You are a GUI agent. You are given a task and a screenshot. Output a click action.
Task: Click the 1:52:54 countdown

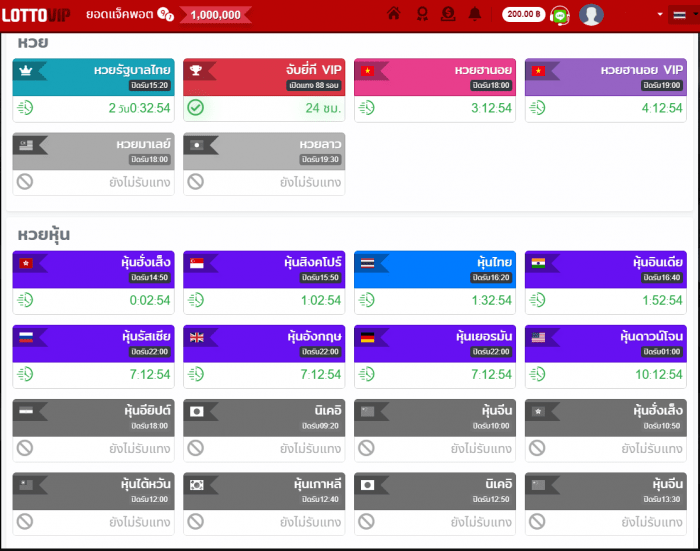[x=662, y=300]
